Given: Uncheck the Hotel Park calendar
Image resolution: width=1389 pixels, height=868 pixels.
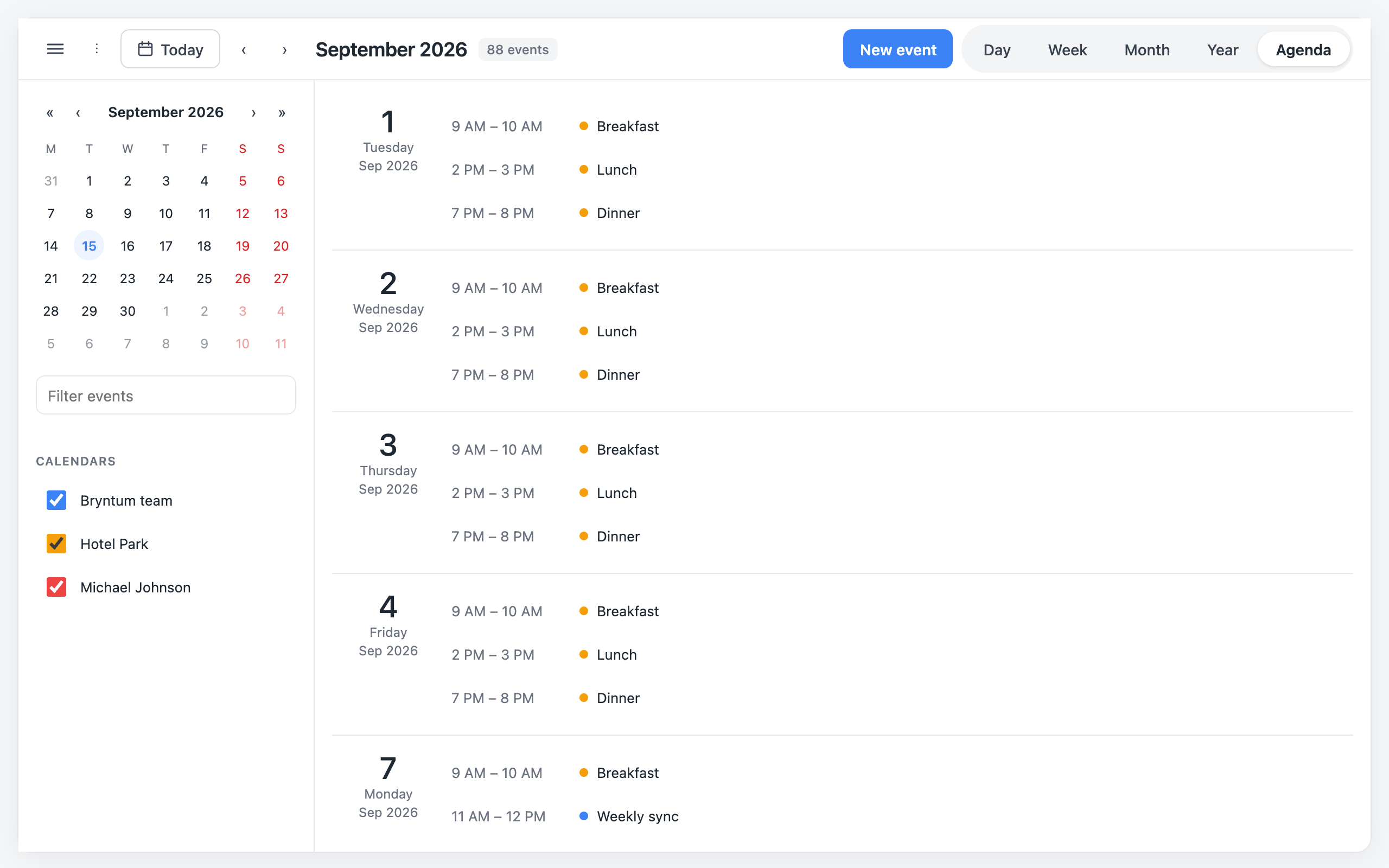Looking at the screenshot, I should pos(56,544).
